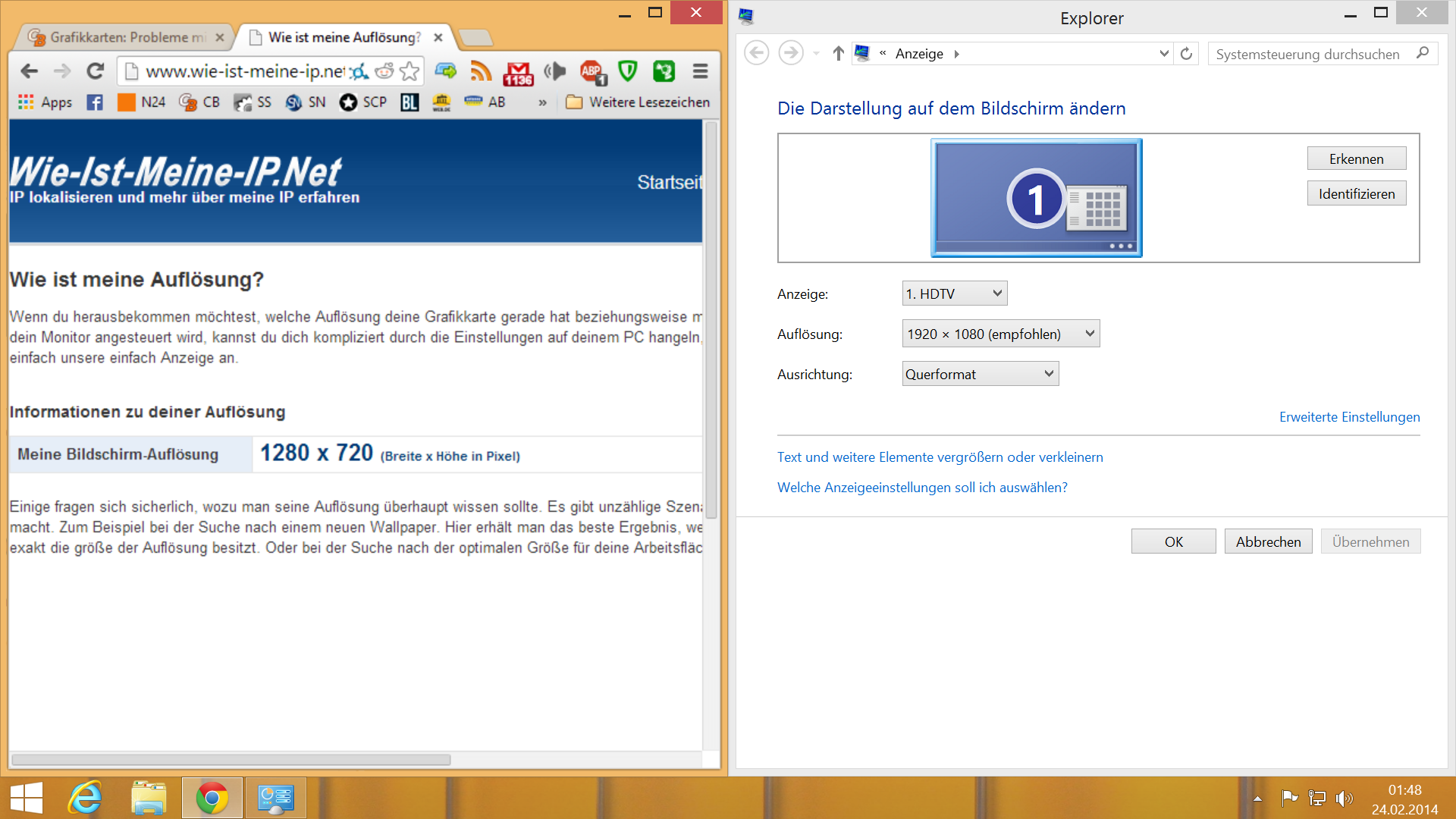This screenshot has height=819, width=1456.
Task: Open the Facebook bookmark
Action: (95, 102)
